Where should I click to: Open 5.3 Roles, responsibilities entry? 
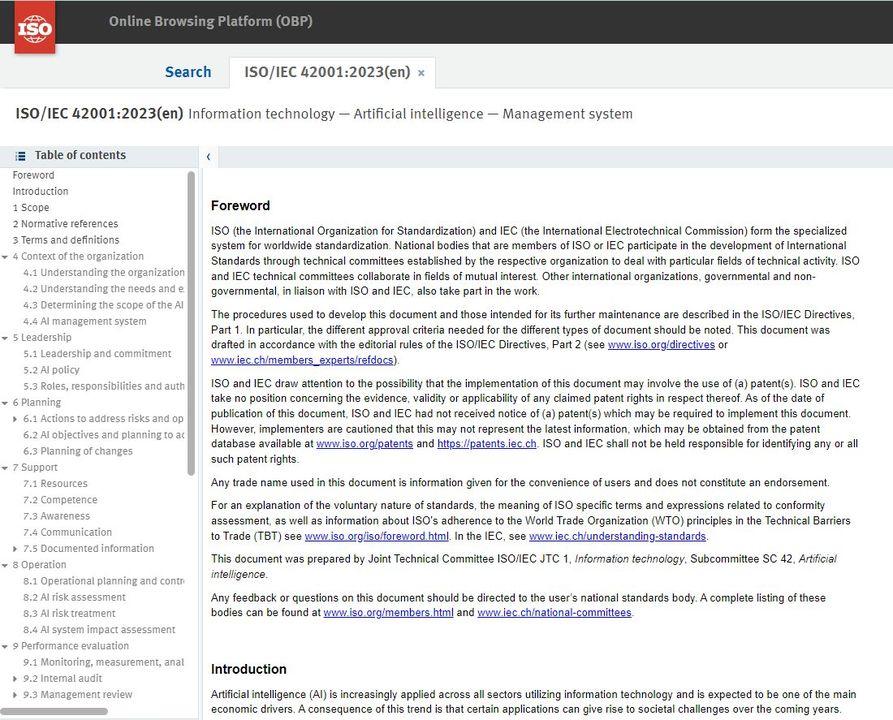pyautogui.click(x=104, y=386)
